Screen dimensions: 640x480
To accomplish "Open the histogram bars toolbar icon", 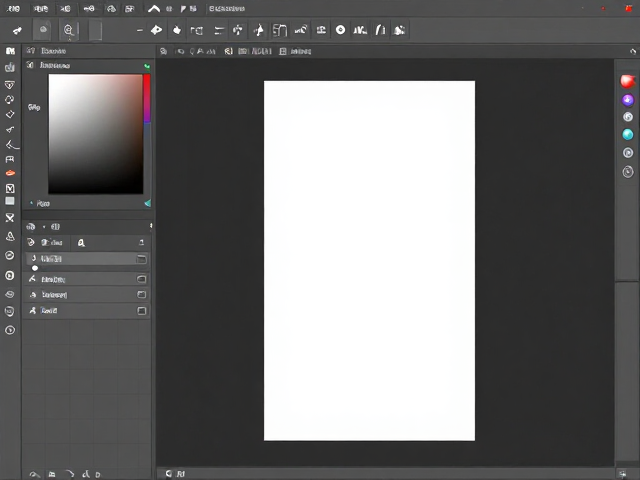I will coord(360,30).
